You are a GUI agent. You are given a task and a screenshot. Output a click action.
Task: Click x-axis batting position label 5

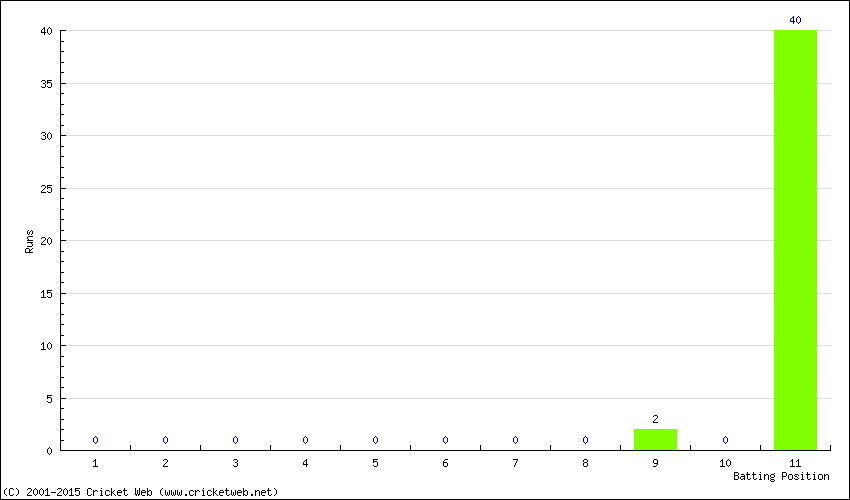coord(375,463)
